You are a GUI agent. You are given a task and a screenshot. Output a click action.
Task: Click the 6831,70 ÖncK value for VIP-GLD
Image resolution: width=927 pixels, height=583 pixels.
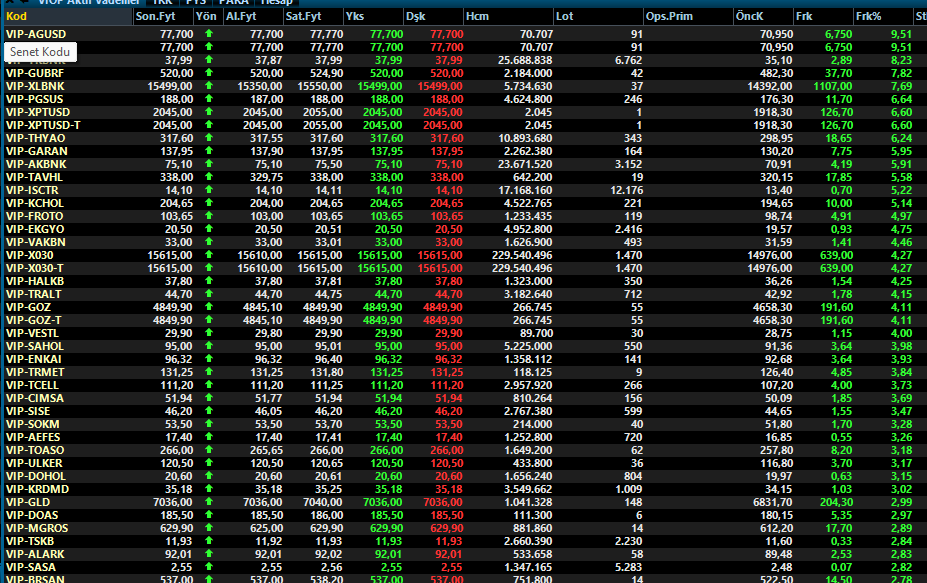(x=772, y=503)
